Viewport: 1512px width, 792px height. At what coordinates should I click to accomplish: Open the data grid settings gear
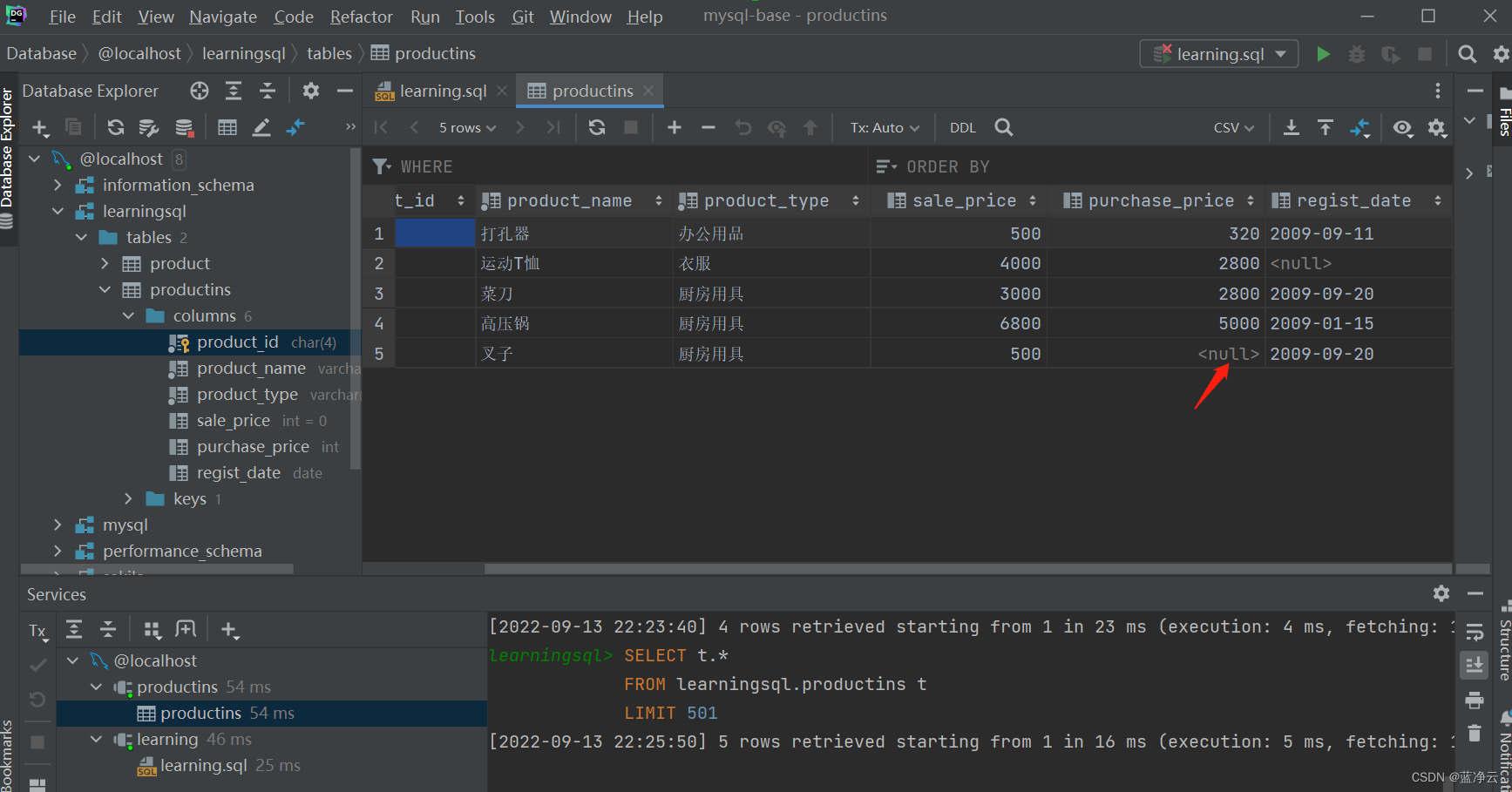(x=1437, y=127)
